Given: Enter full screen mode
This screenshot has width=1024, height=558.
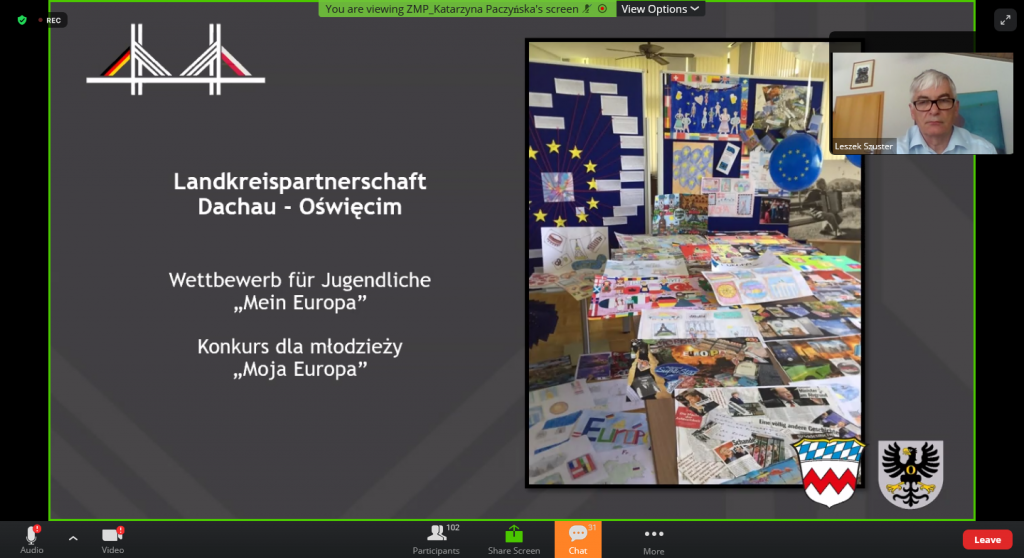Looking at the screenshot, I should tap(1005, 20).
